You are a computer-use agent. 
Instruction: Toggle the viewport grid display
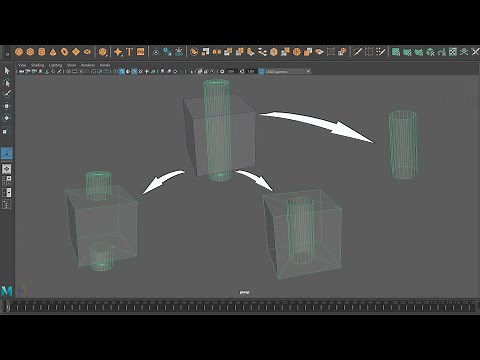click(x=68, y=71)
